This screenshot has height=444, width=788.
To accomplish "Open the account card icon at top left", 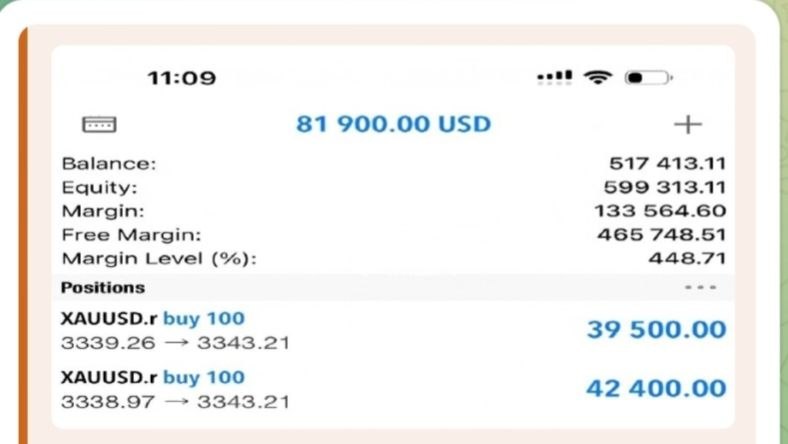I will click(100, 124).
